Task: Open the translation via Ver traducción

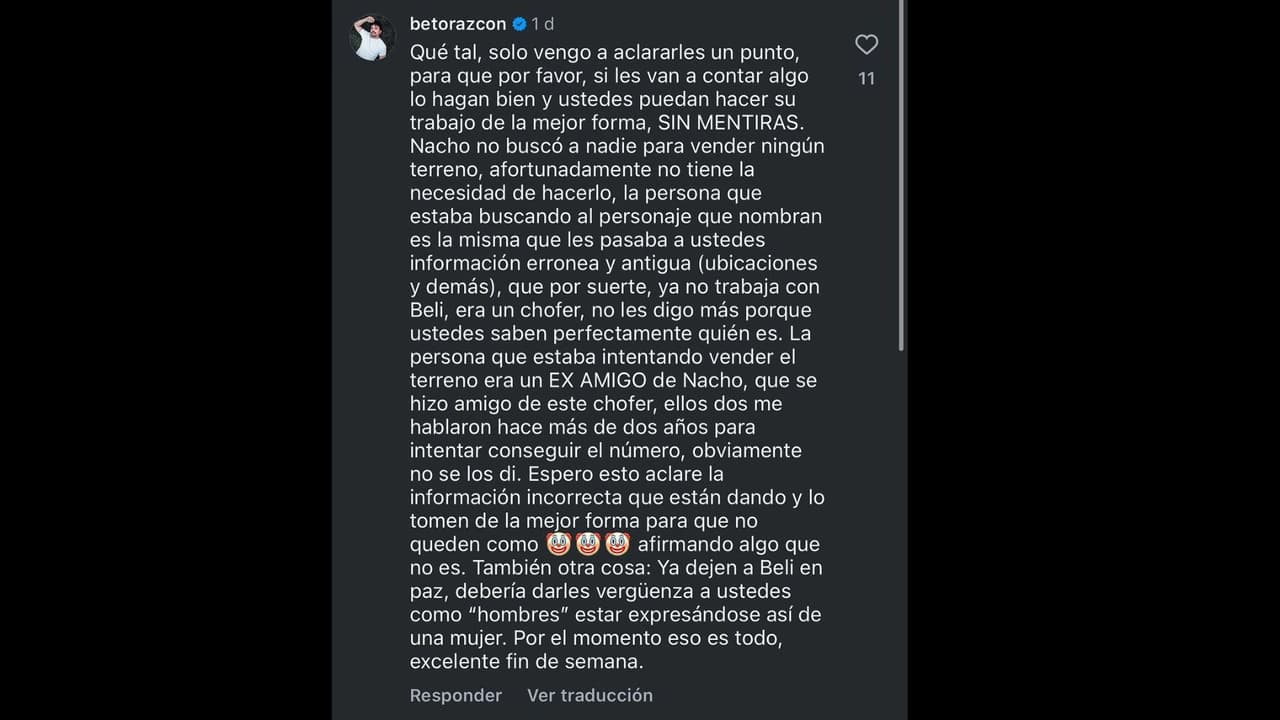Action: pyautogui.click(x=589, y=695)
